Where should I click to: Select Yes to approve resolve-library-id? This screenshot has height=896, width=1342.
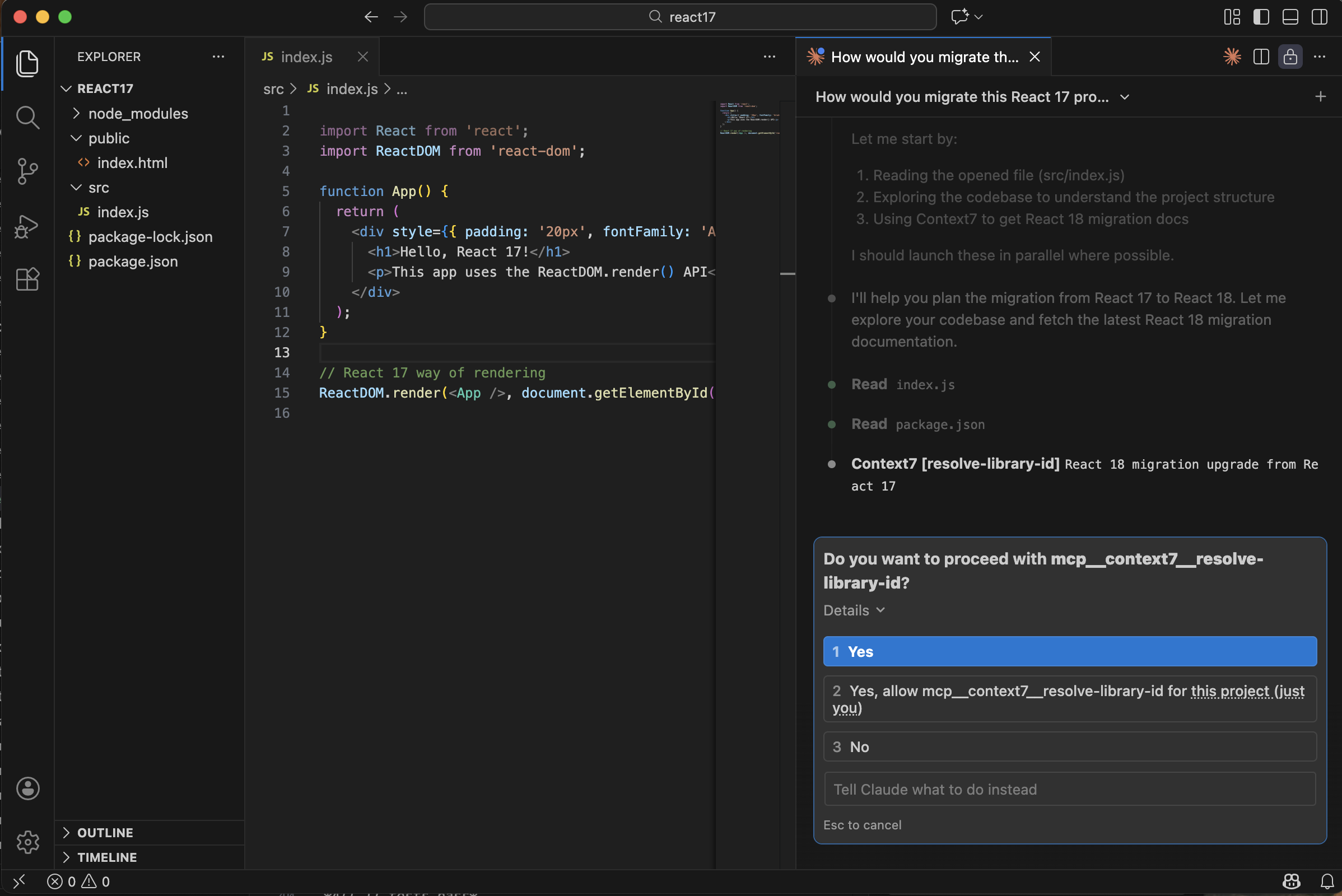1069,651
